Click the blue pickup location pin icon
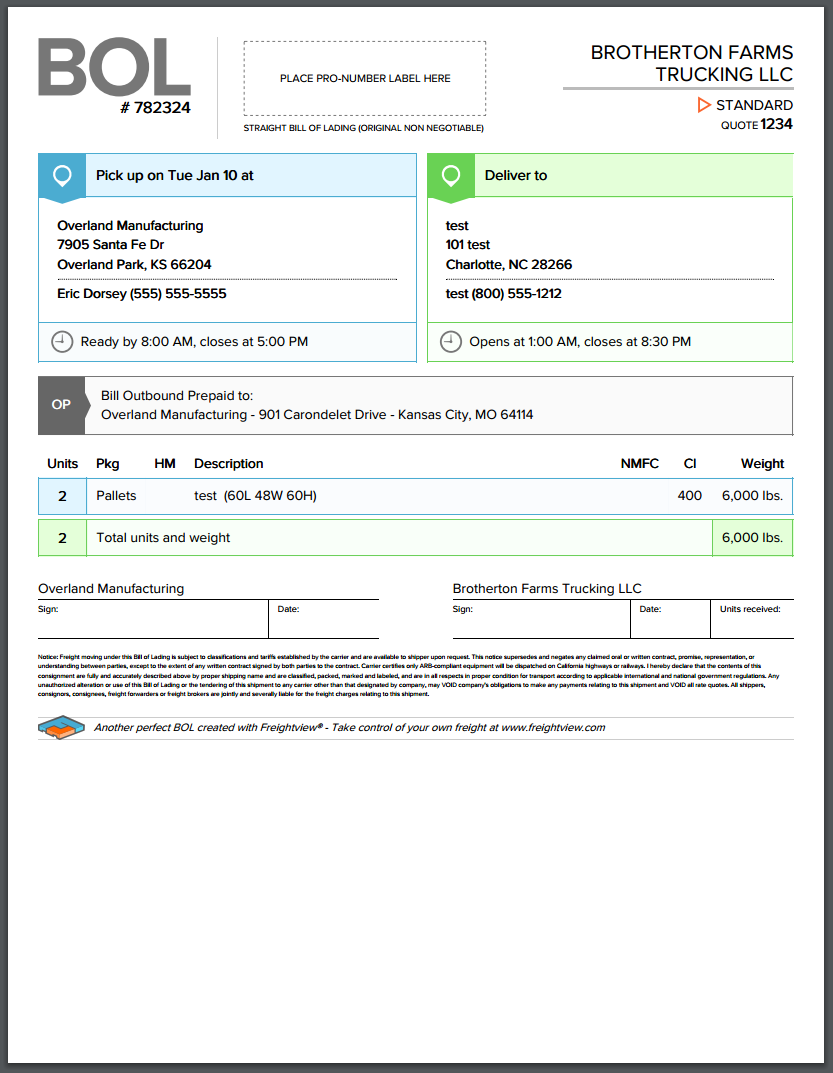This screenshot has height=1073, width=833. (x=62, y=176)
